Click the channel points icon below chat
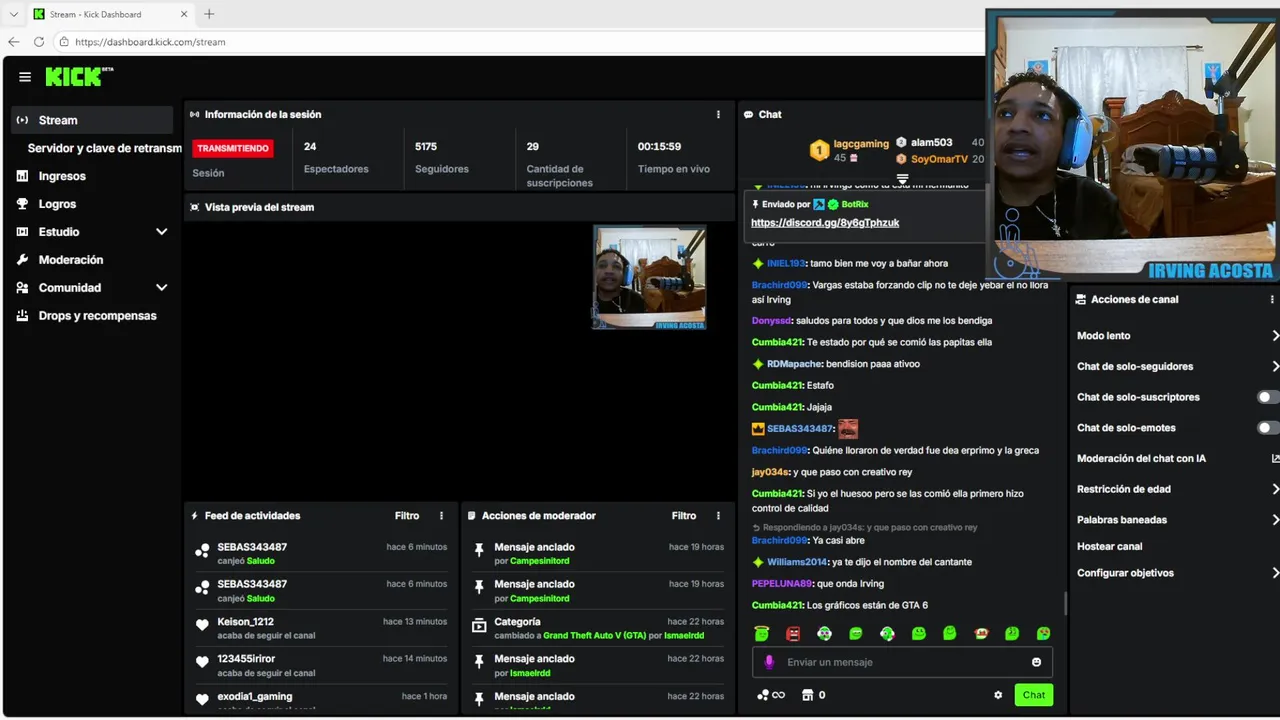The image size is (1280, 720). (771, 695)
